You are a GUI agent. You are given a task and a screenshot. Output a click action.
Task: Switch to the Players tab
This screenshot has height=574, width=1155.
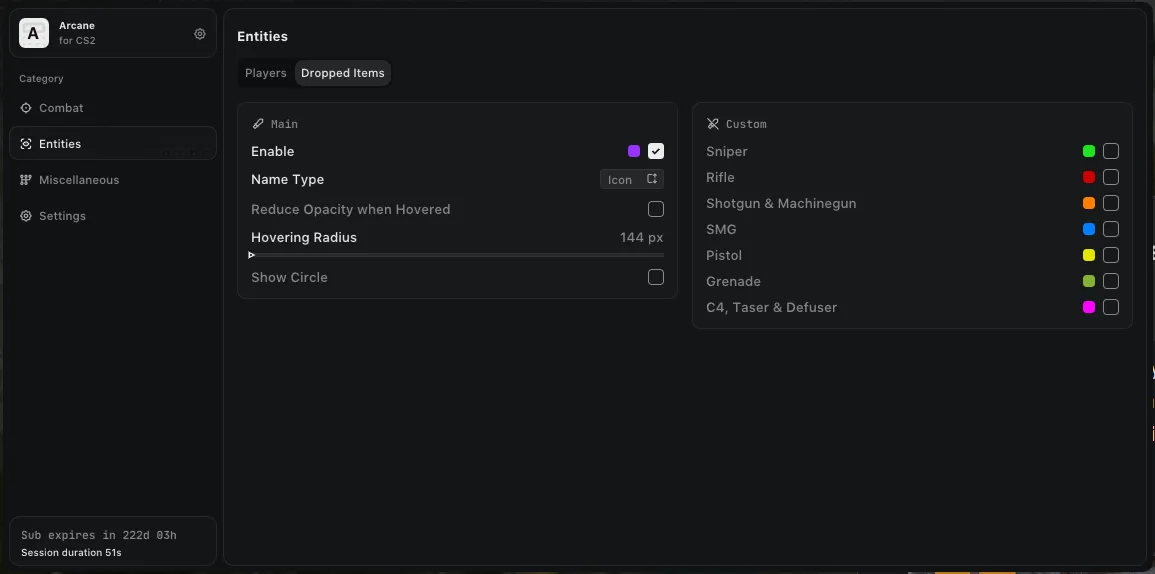tap(266, 73)
